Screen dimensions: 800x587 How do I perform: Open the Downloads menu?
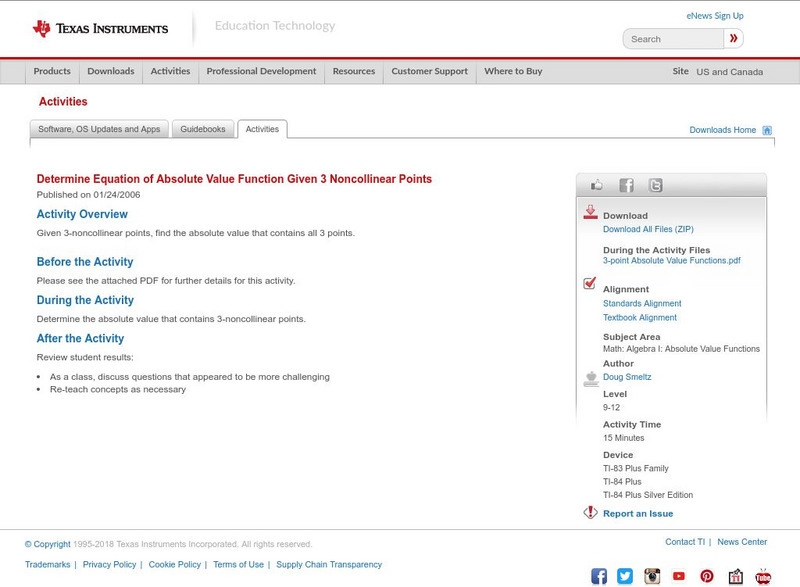[111, 71]
